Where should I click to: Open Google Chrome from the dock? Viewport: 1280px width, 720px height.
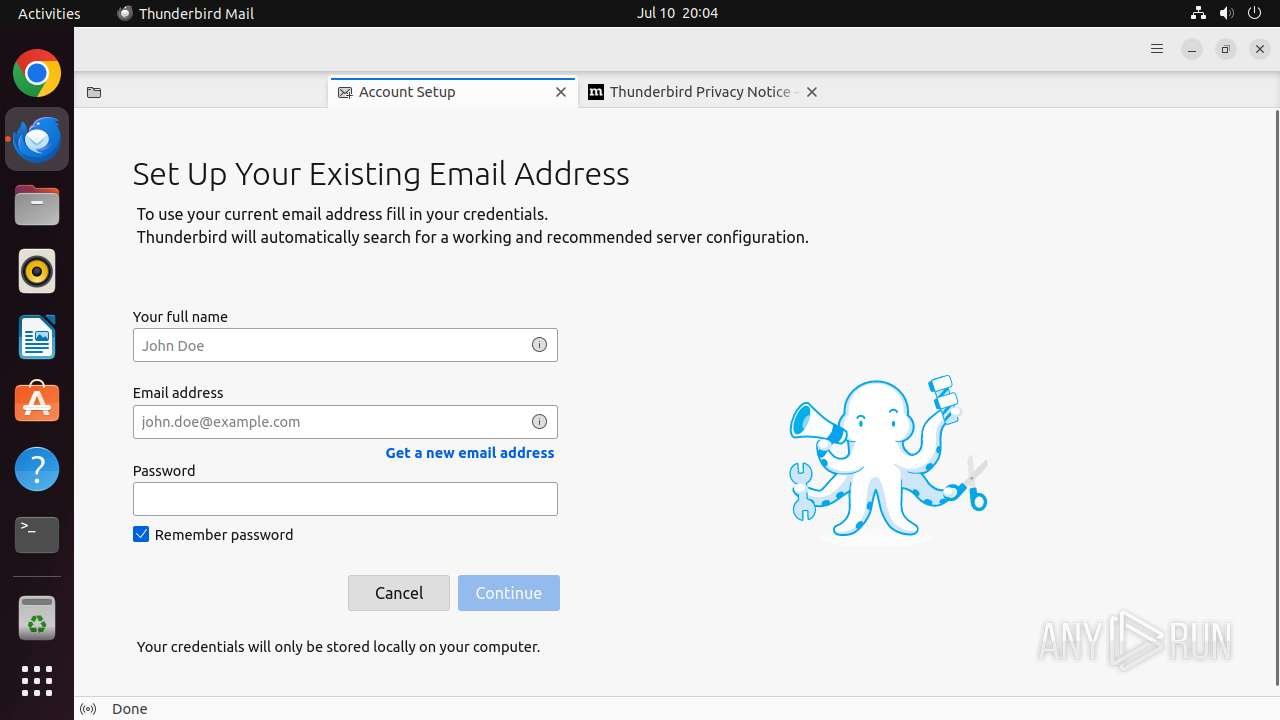tap(37, 73)
